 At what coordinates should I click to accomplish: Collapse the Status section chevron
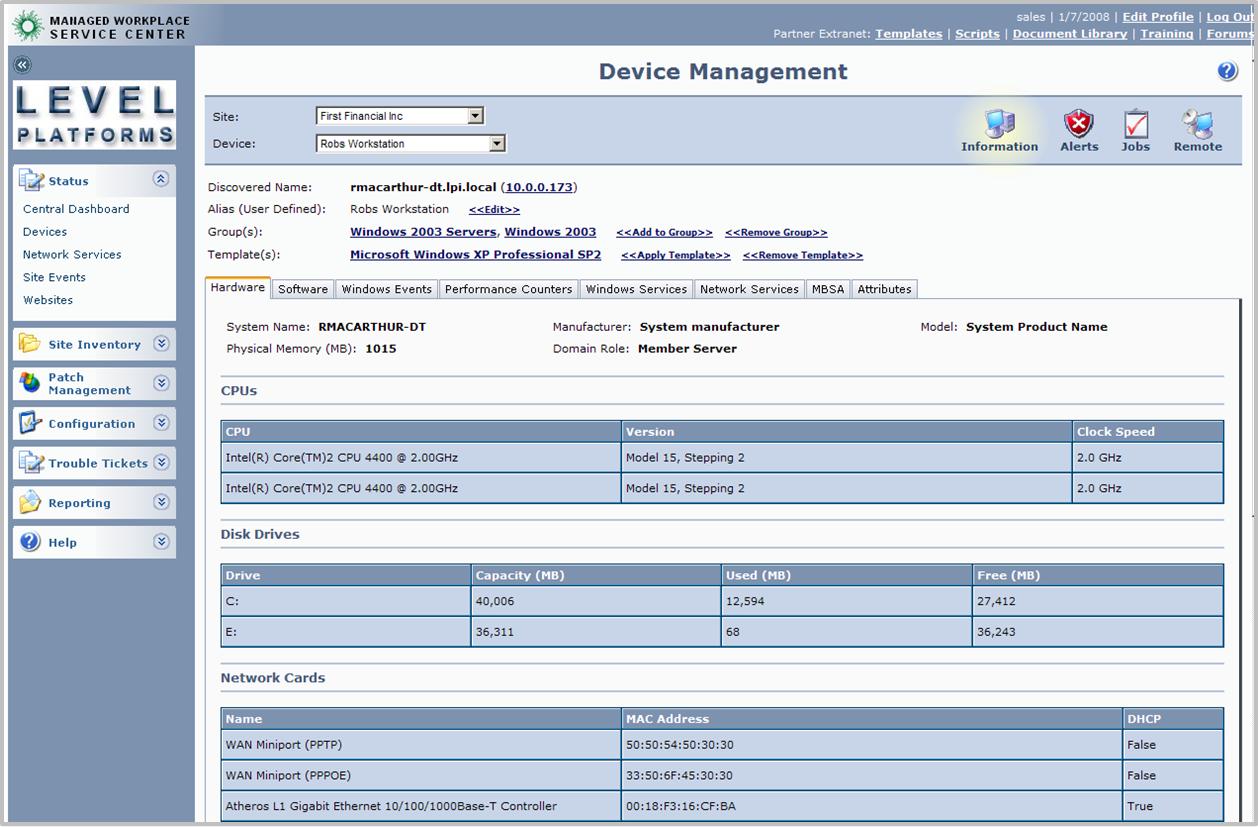pyautogui.click(x=160, y=180)
